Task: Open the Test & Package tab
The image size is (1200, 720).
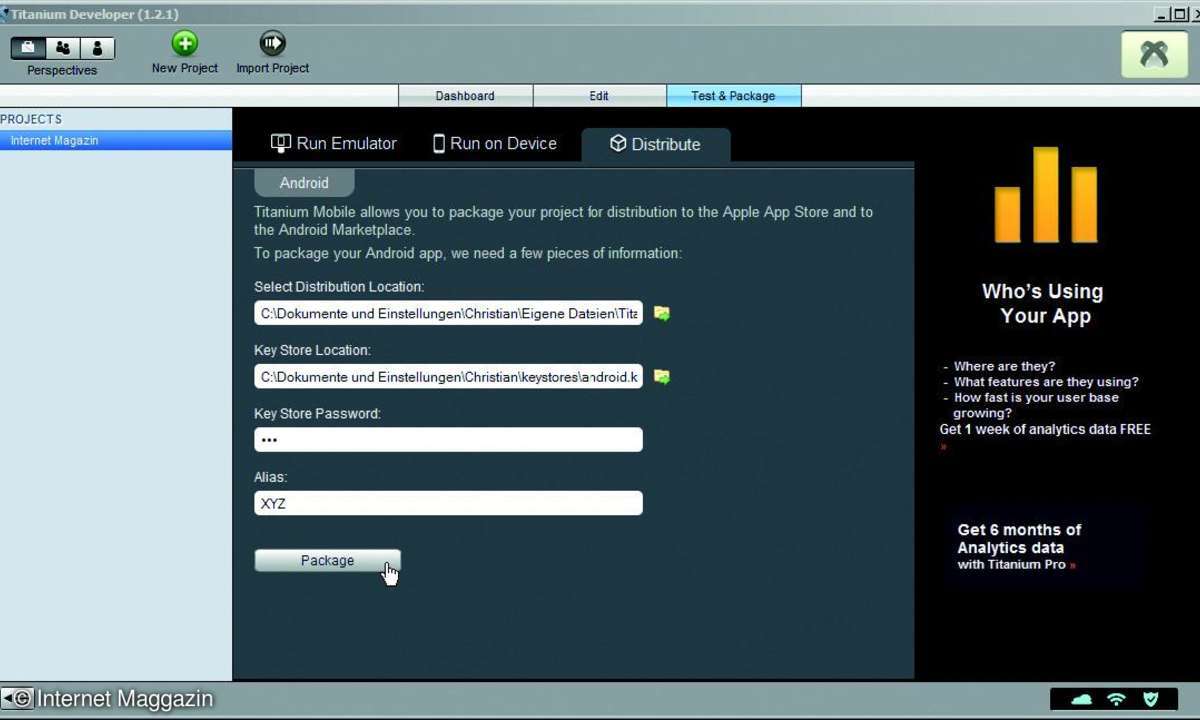Action: 733,96
